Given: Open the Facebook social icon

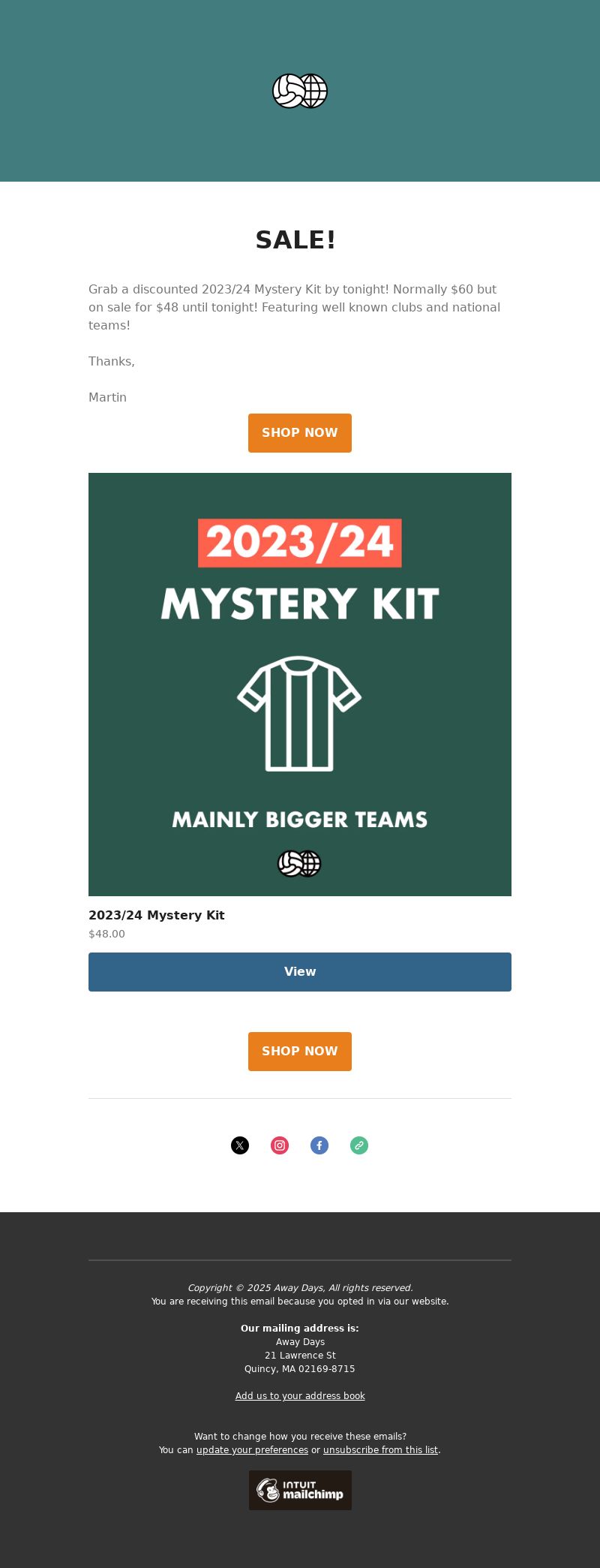Looking at the screenshot, I should pyautogui.click(x=319, y=1145).
